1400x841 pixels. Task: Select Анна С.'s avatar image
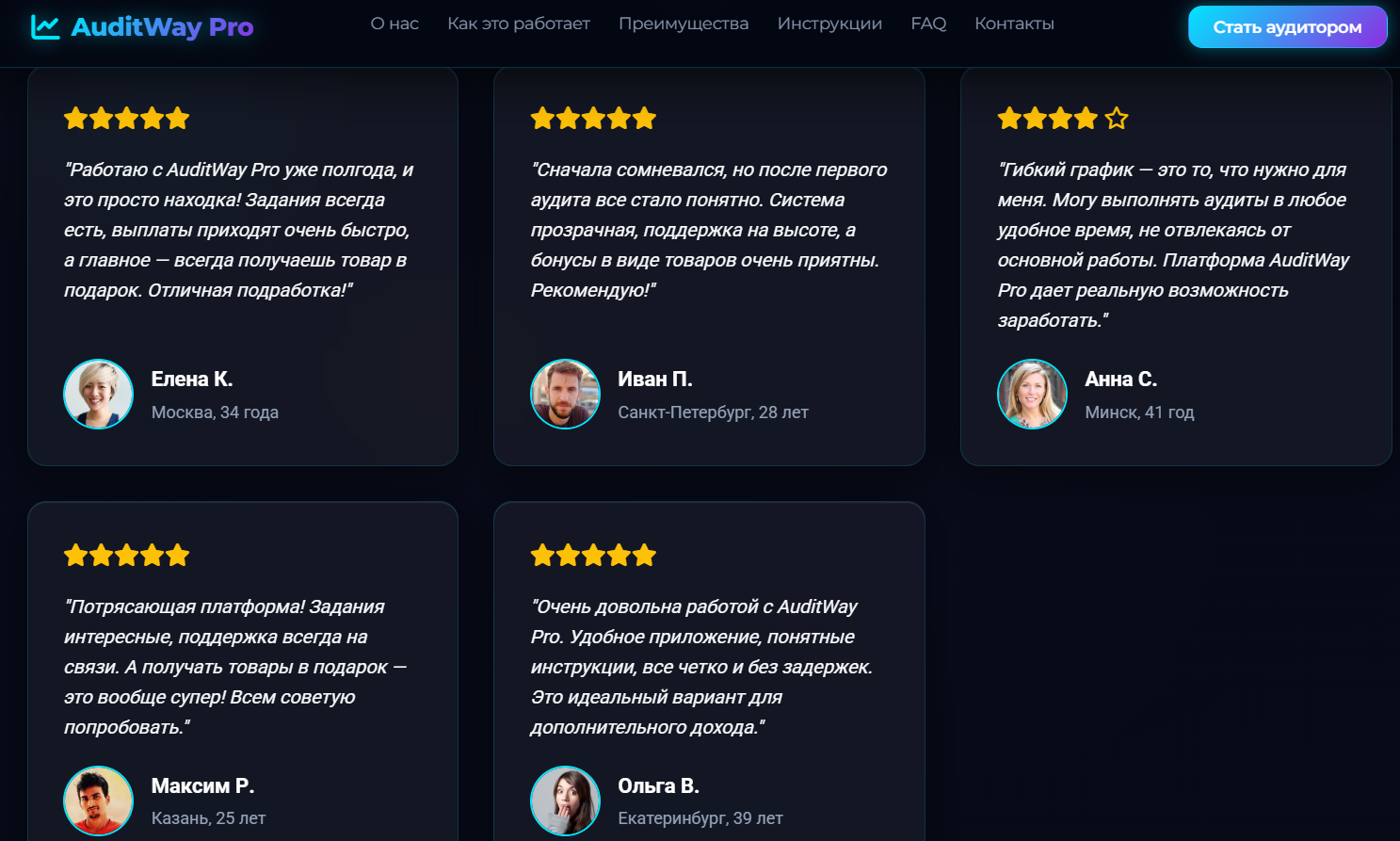(1032, 394)
